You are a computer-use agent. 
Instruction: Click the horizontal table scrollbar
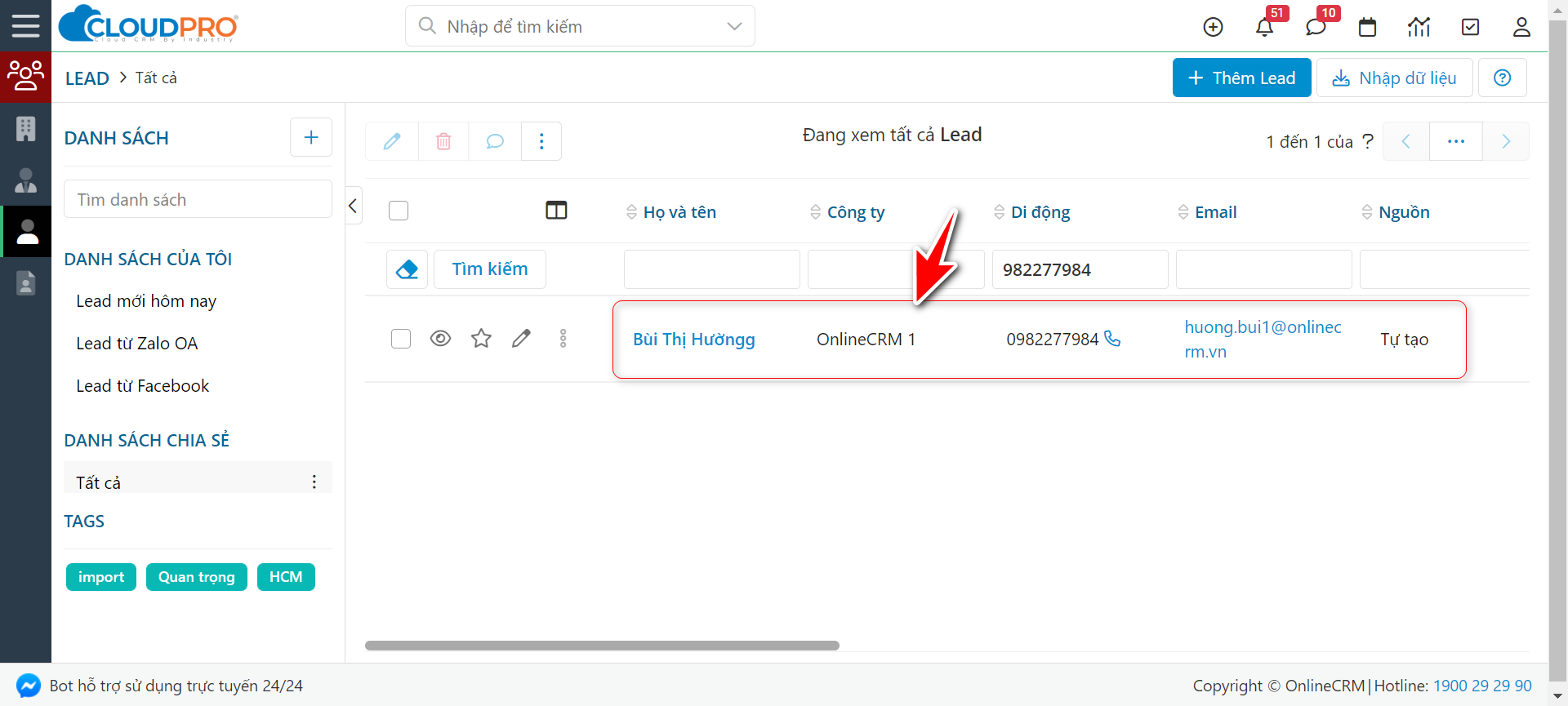602,646
